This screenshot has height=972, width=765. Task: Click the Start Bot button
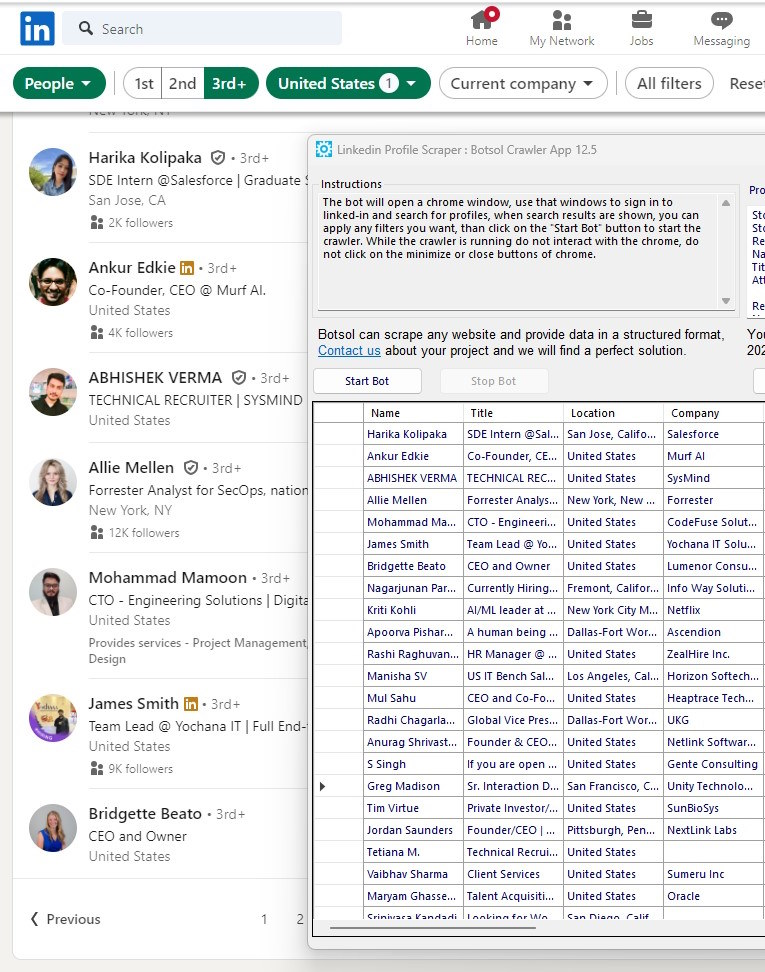coord(367,381)
